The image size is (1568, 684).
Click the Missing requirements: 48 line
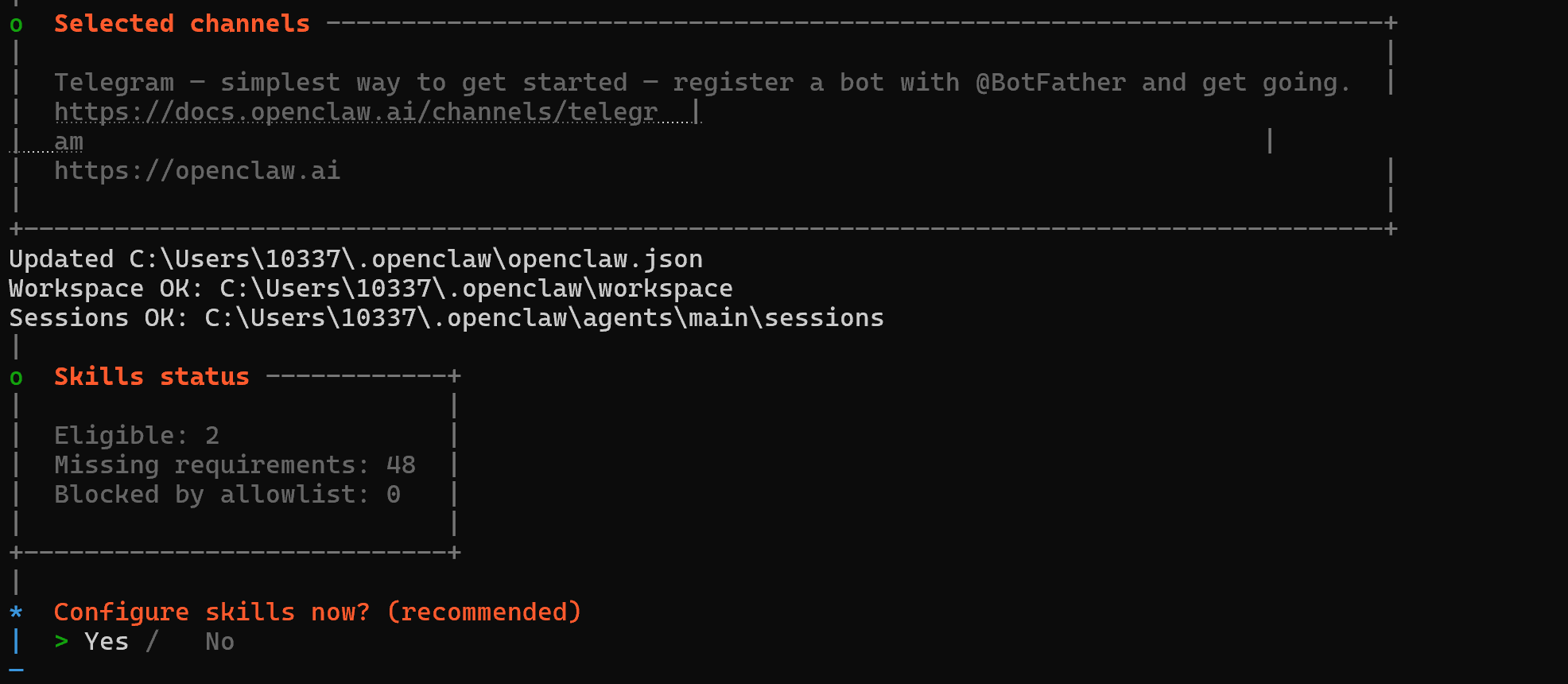coord(235,465)
